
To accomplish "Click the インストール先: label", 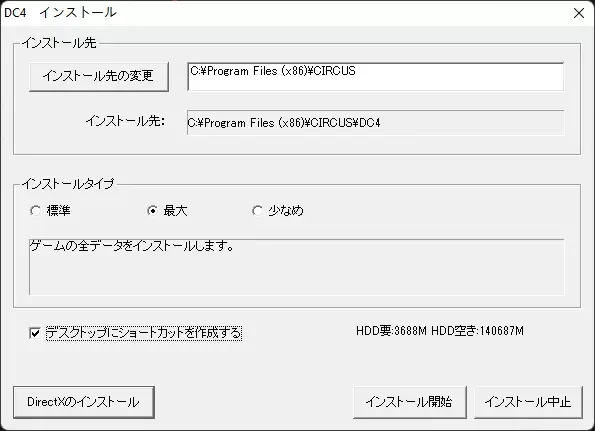I will [125, 121].
